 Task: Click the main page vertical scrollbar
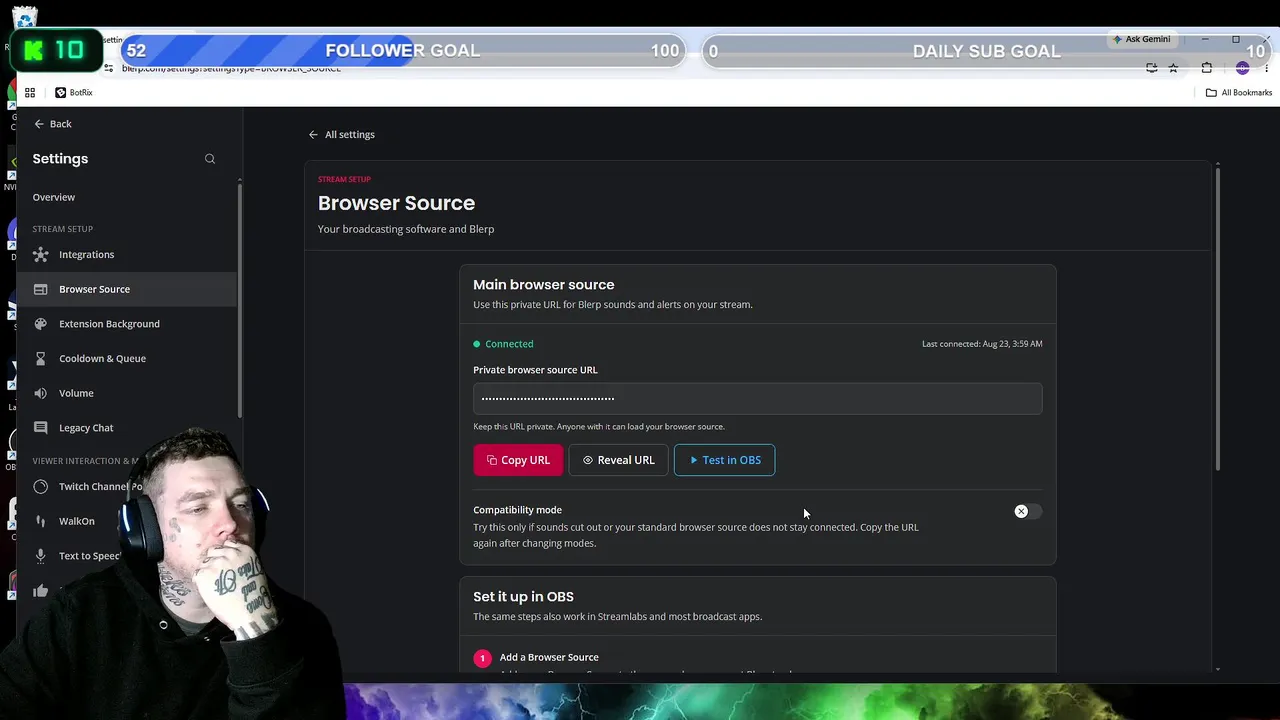click(x=1217, y=320)
